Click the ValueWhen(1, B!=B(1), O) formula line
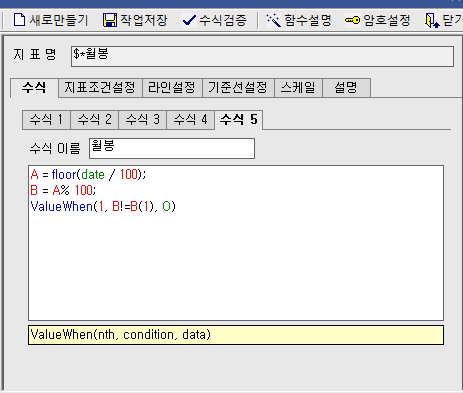463x393 pixels. 103,206
